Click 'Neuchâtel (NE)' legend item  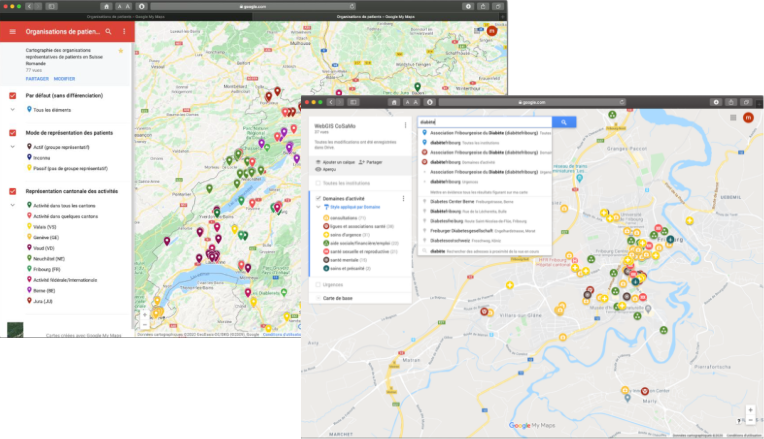coord(45,259)
